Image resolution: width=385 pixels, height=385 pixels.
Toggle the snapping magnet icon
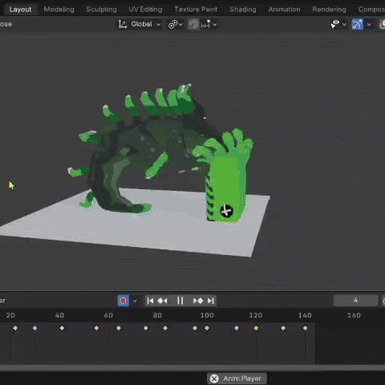point(193,24)
